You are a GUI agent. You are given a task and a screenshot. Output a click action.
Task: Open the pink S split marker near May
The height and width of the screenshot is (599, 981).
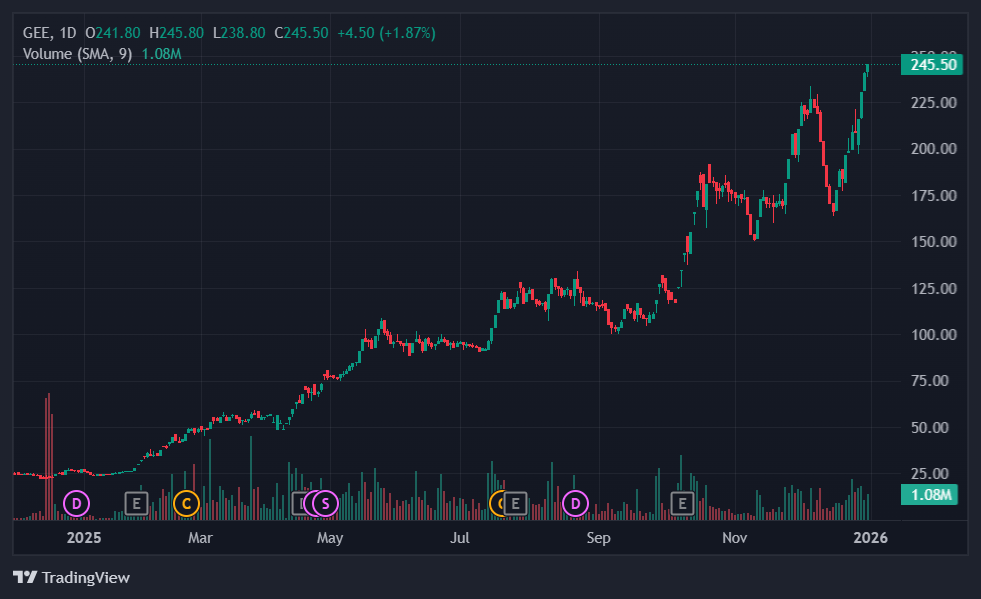[324, 503]
